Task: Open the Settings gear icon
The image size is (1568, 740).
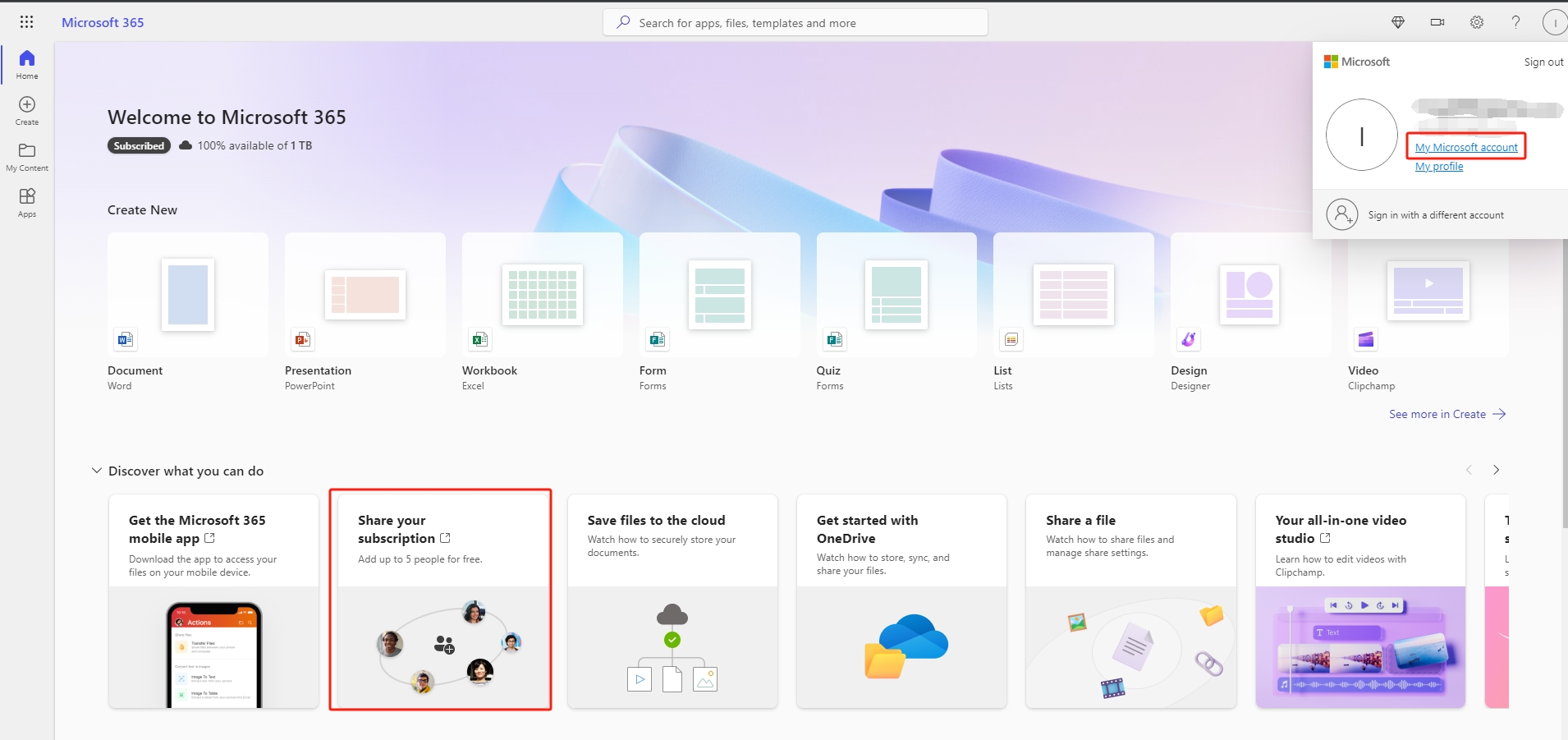Action: point(1477,22)
